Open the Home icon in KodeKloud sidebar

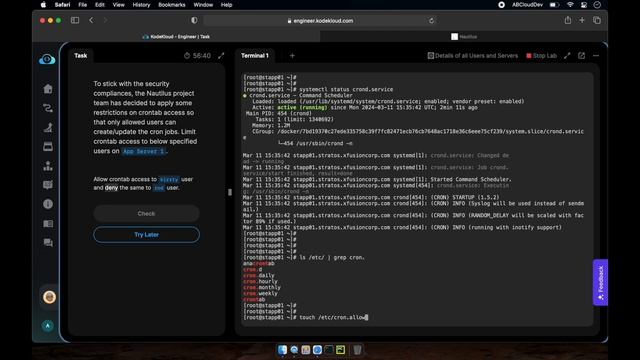[48, 89]
